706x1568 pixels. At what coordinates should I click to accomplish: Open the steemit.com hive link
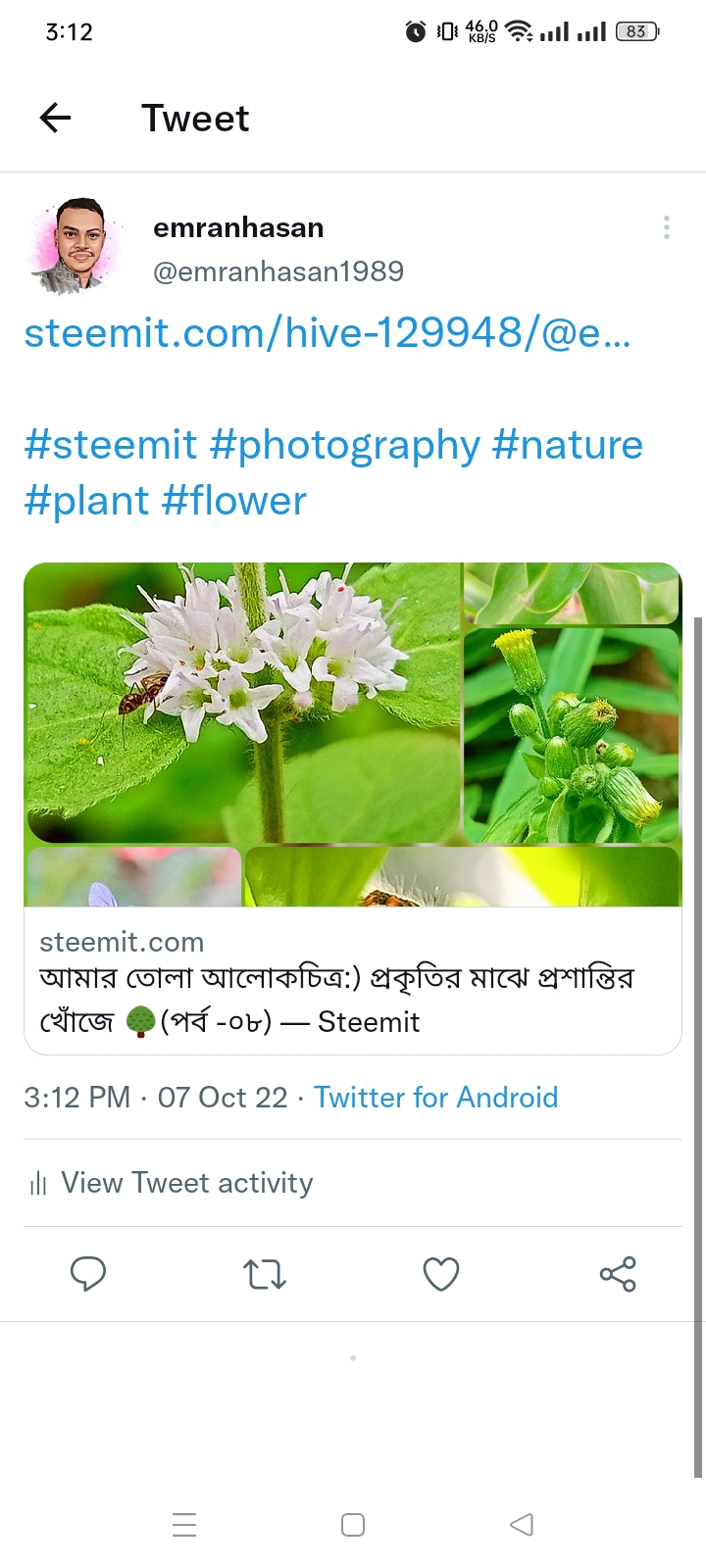click(328, 333)
